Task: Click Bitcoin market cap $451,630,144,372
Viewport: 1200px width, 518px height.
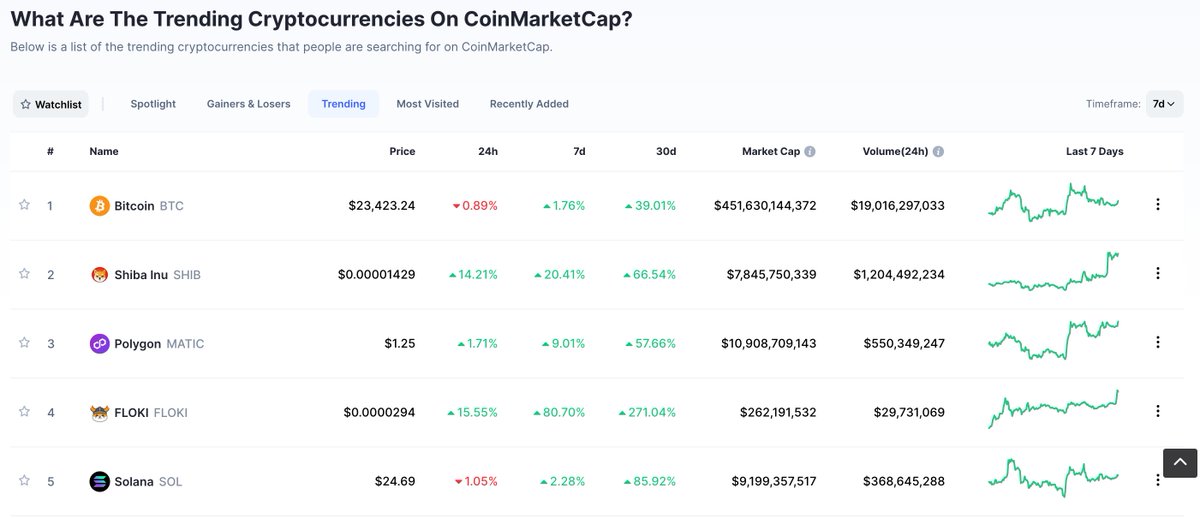Action: pyautogui.click(x=765, y=206)
